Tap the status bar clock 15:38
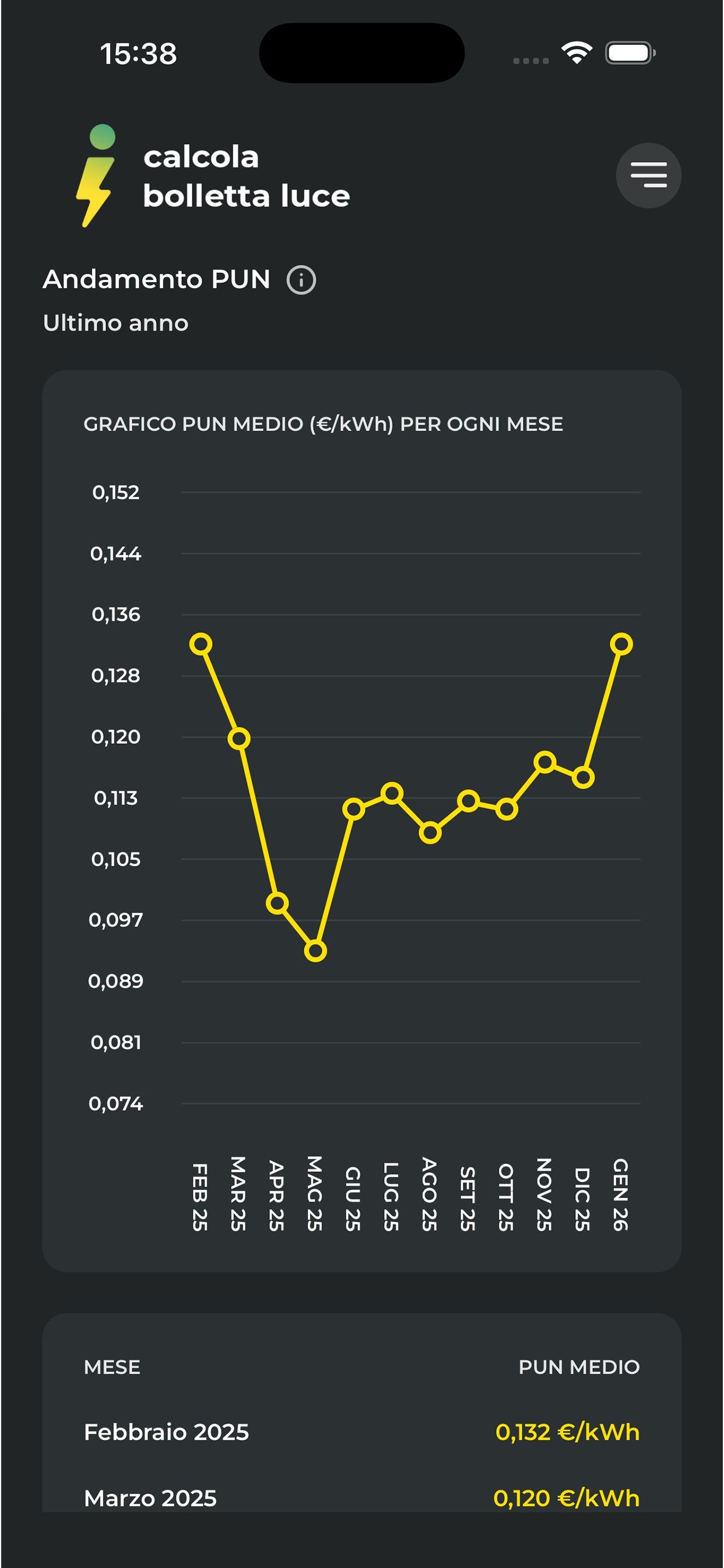The image size is (724, 1568). pyautogui.click(x=139, y=54)
